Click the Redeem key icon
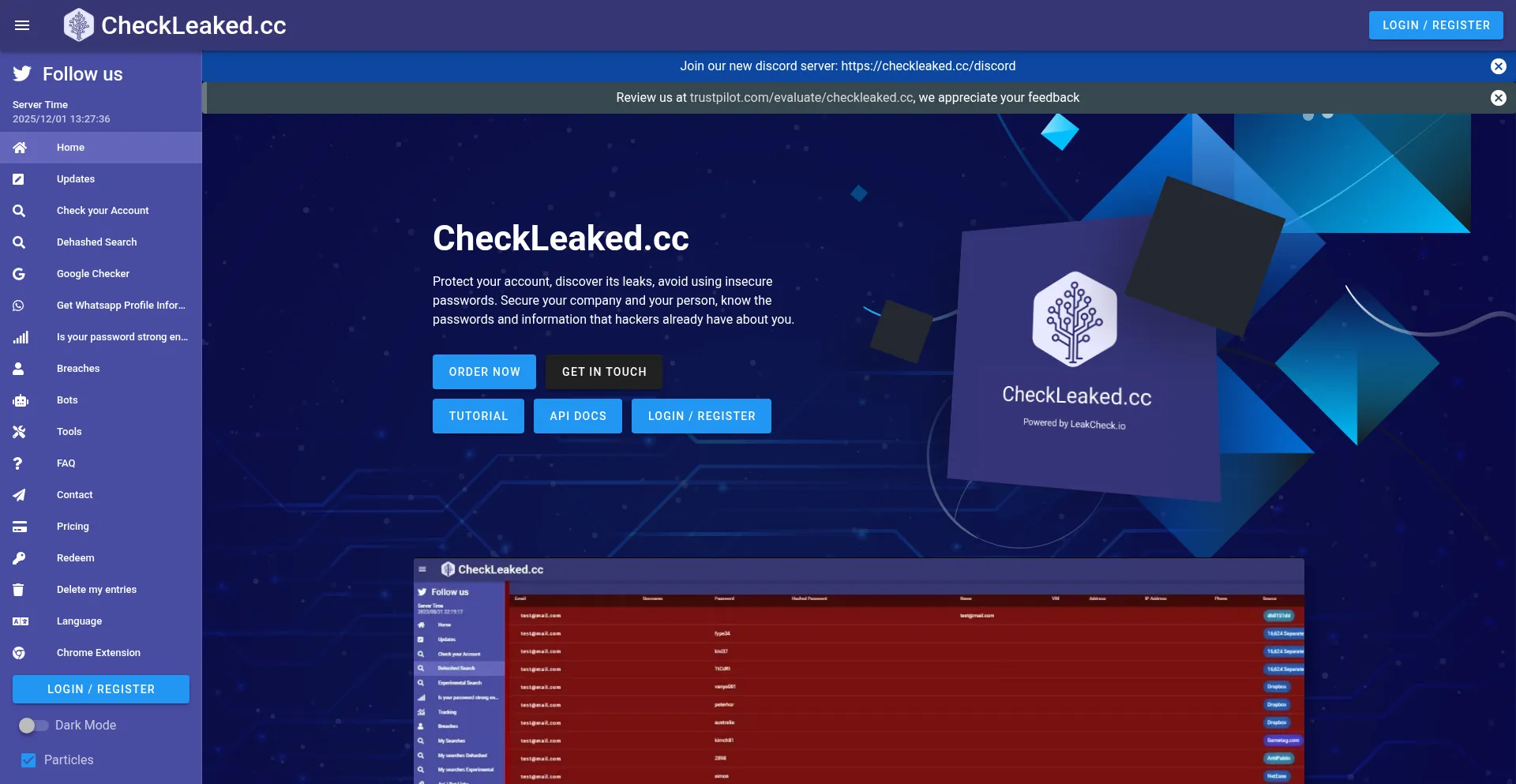This screenshot has height=784, width=1516. (19, 558)
